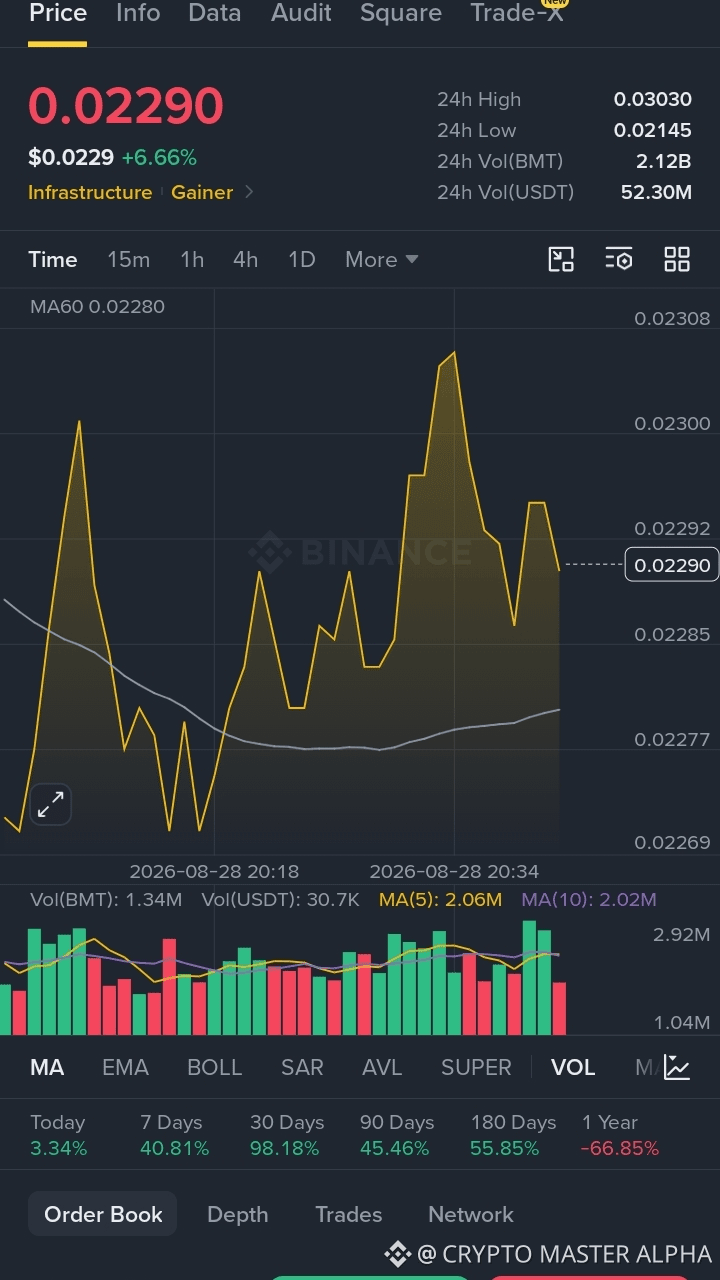This screenshot has height=1280, width=720.
Task: Enable the SAR indicator
Action: (302, 1067)
